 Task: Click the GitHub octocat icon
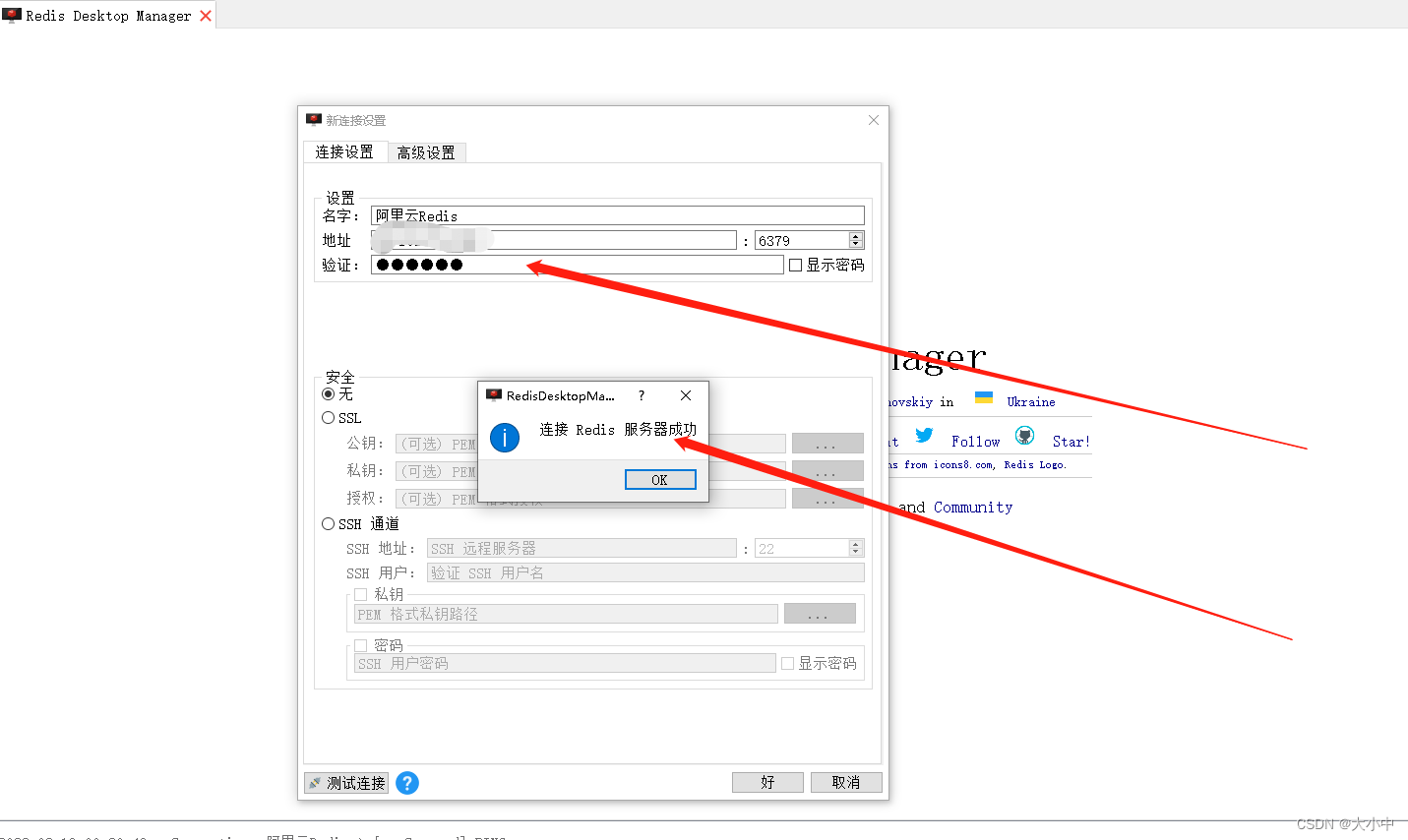click(1024, 435)
